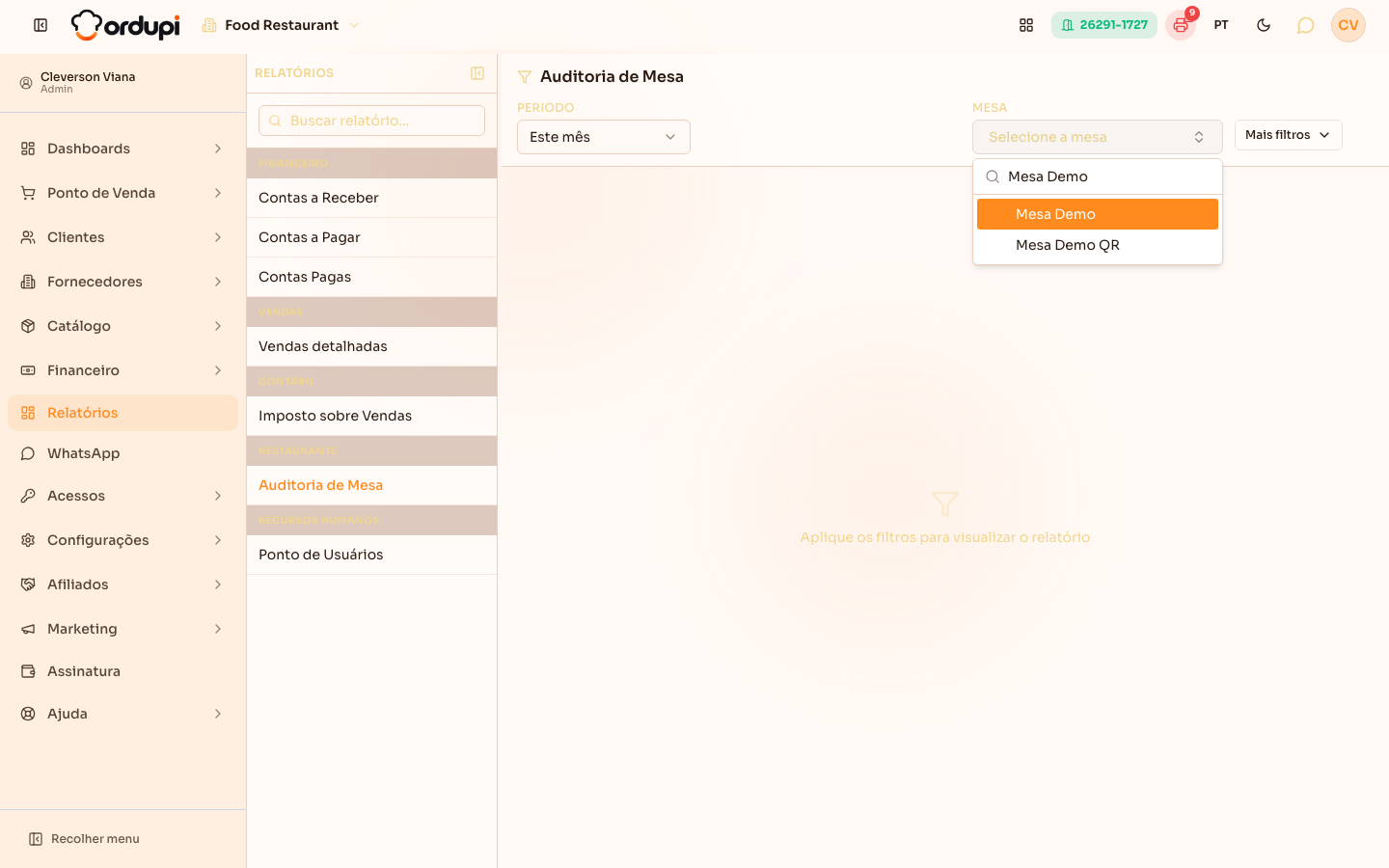Click the green 26291-1727 badge

click(x=1104, y=25)
